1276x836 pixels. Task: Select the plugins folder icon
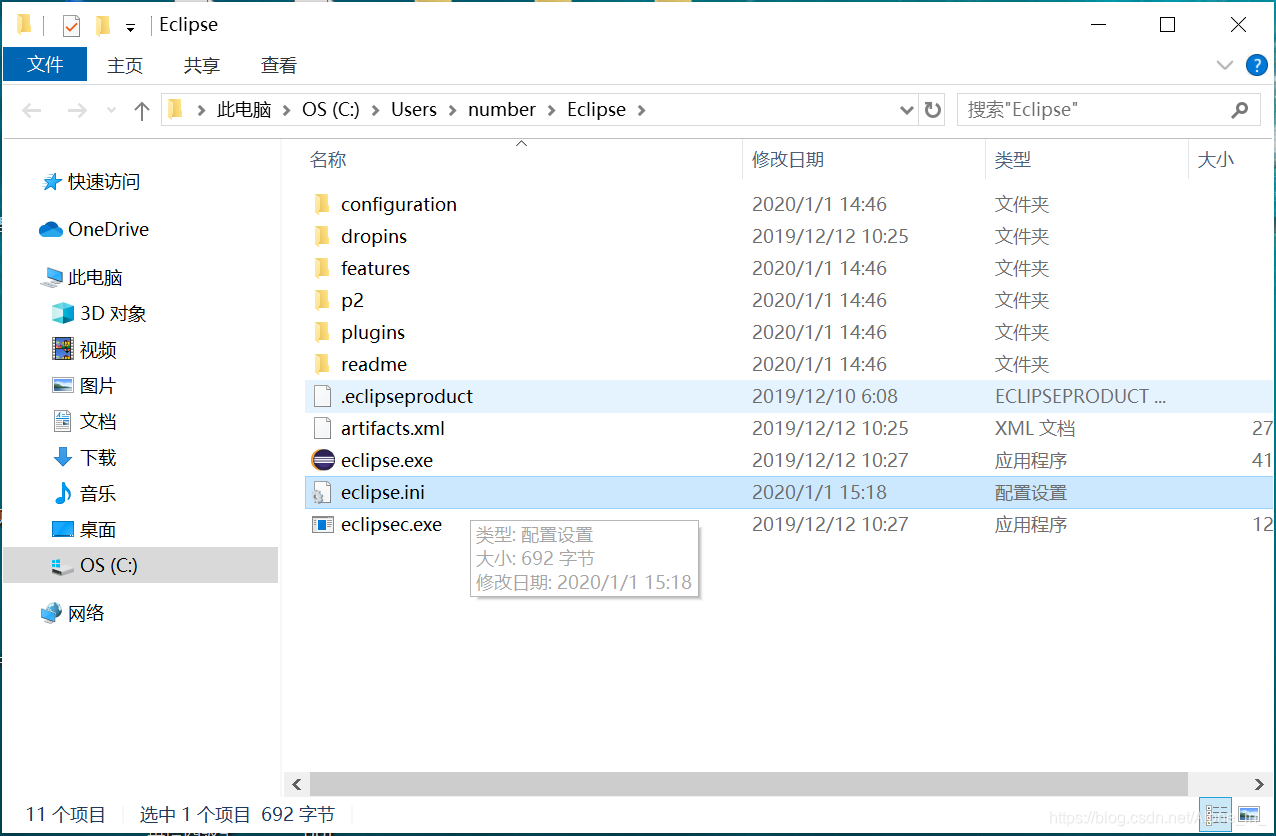(322, 333)
